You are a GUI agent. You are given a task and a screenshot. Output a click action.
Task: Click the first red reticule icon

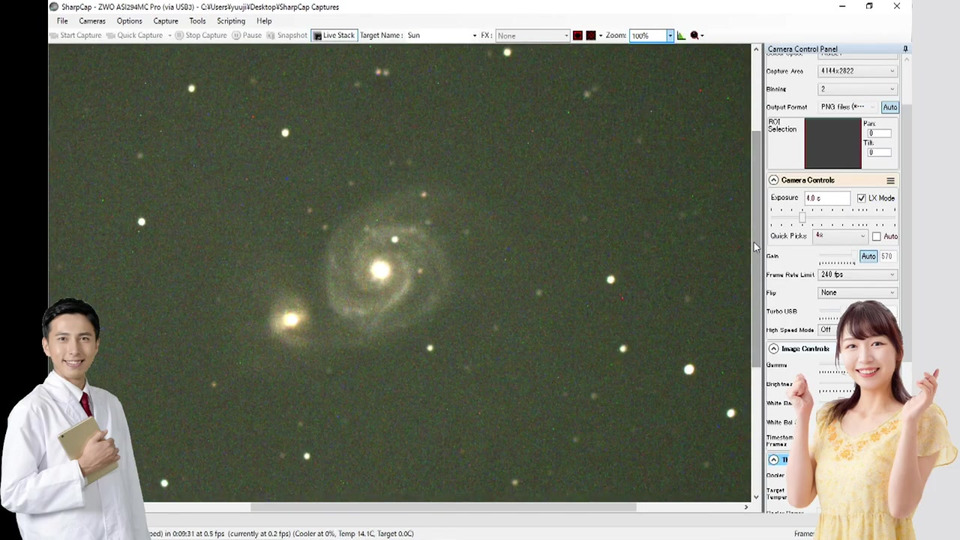(x=577, y=36)
